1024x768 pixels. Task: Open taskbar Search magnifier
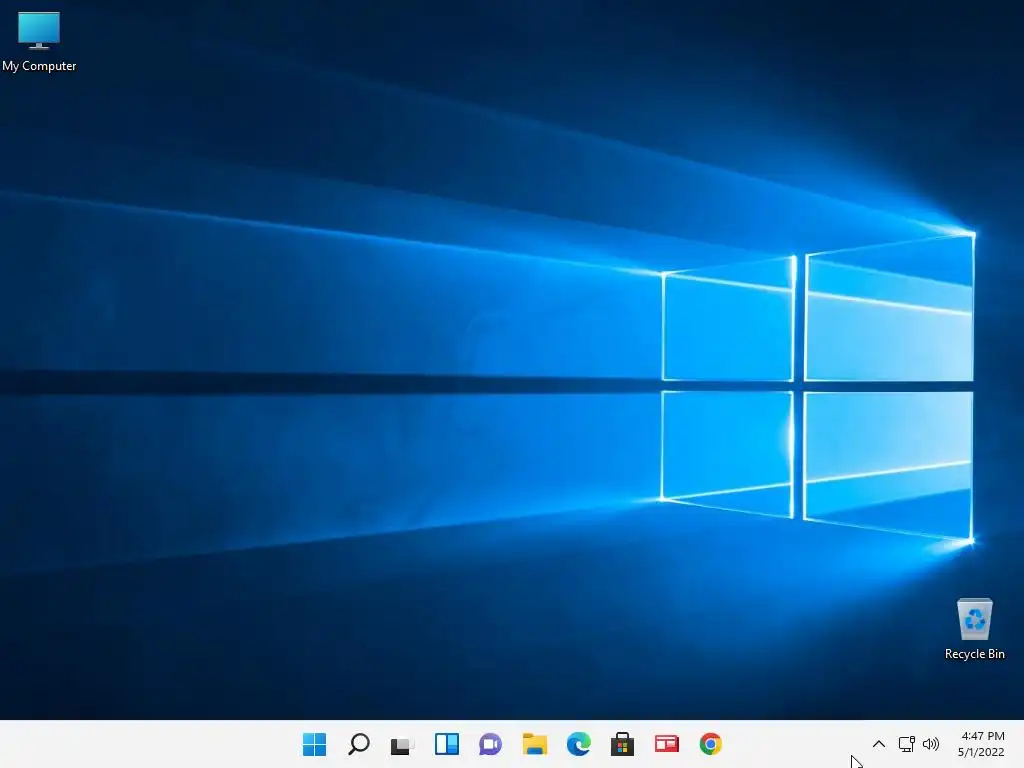click(x=359, y=744)
